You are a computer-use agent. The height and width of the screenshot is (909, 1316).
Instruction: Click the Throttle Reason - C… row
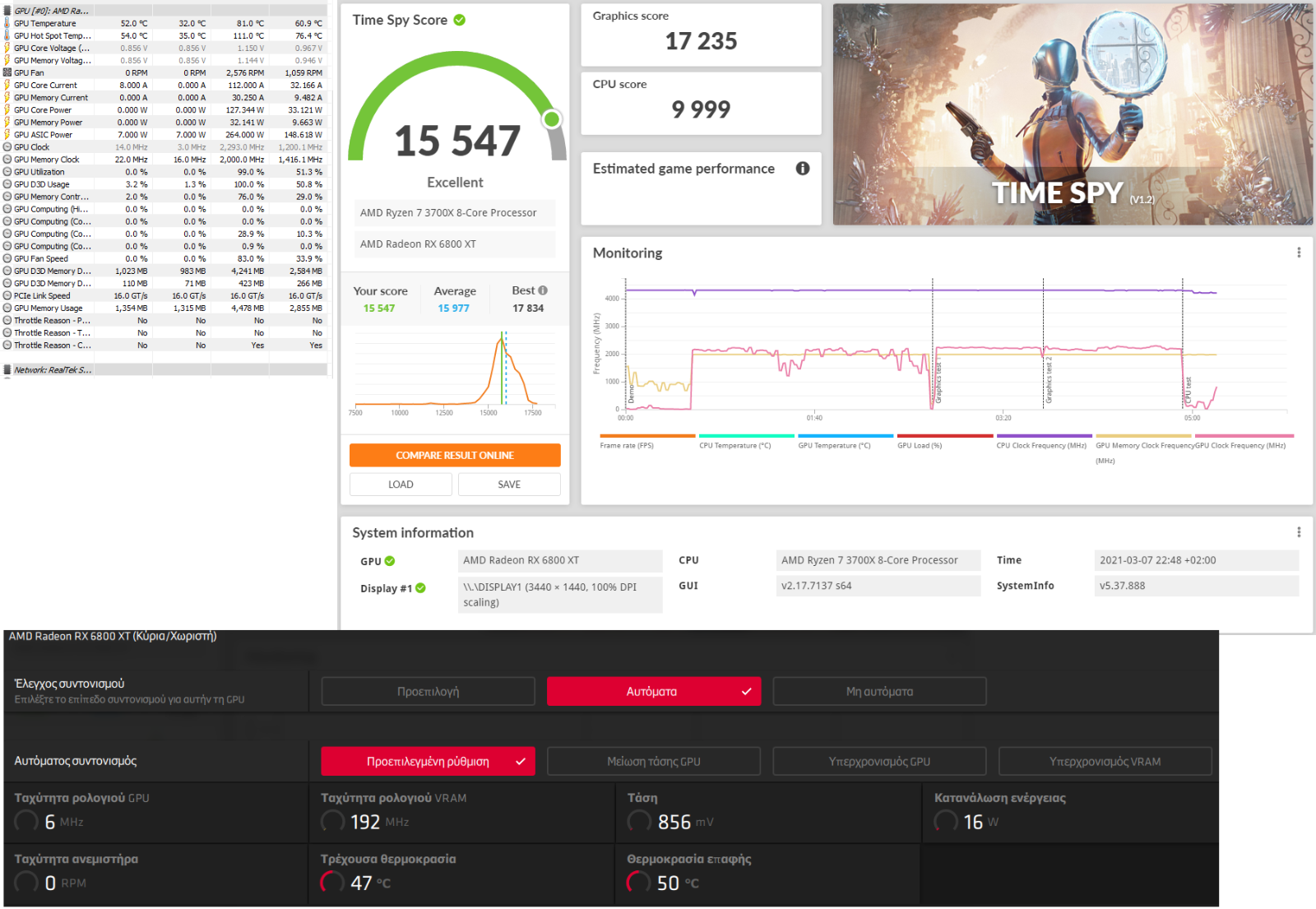pyautogui.click(x=164, y=346)
